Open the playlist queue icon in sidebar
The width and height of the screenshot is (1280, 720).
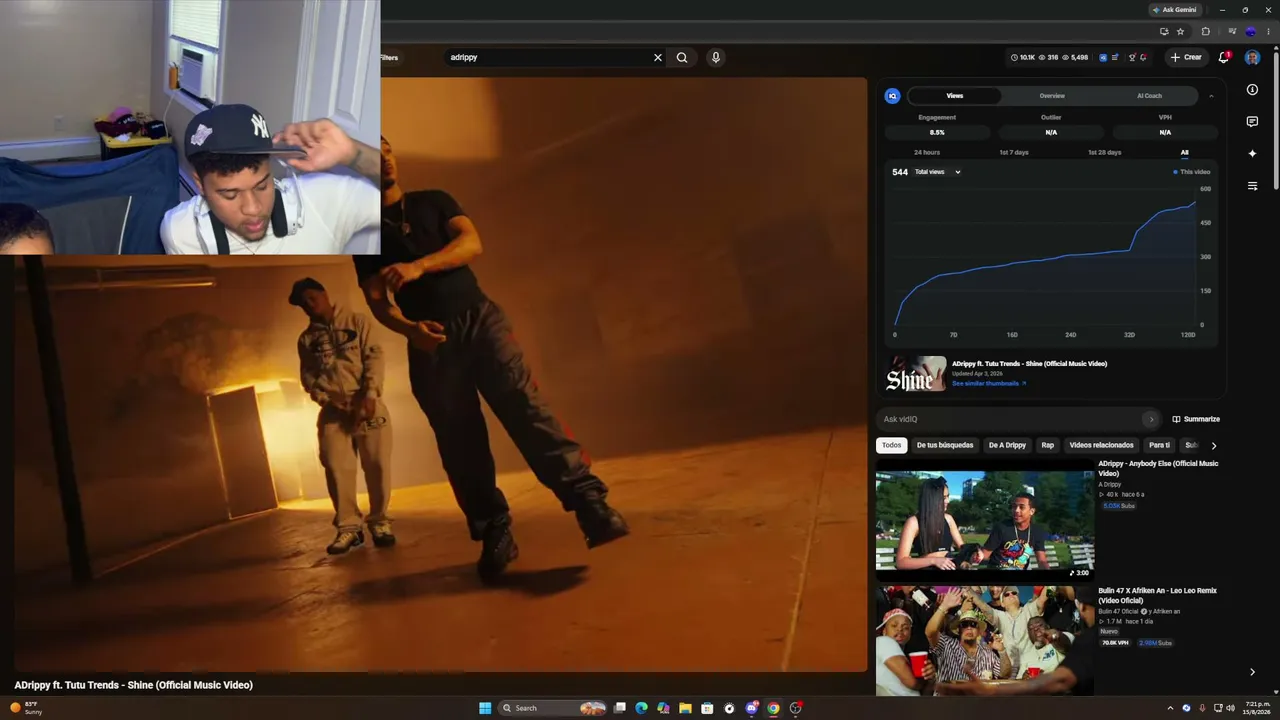(x=1252, y=186)
